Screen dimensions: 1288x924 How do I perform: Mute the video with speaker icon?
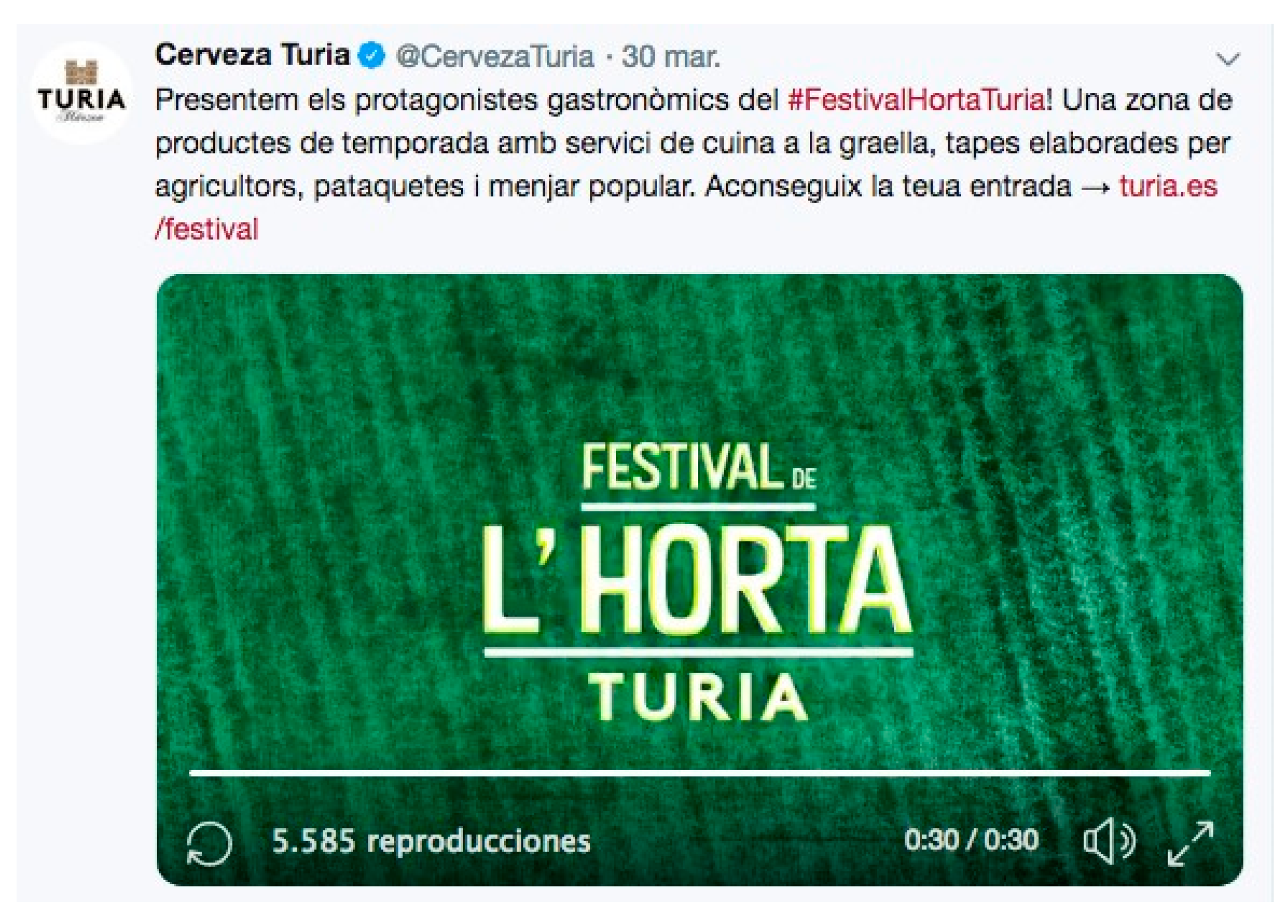coord(1109,841)
